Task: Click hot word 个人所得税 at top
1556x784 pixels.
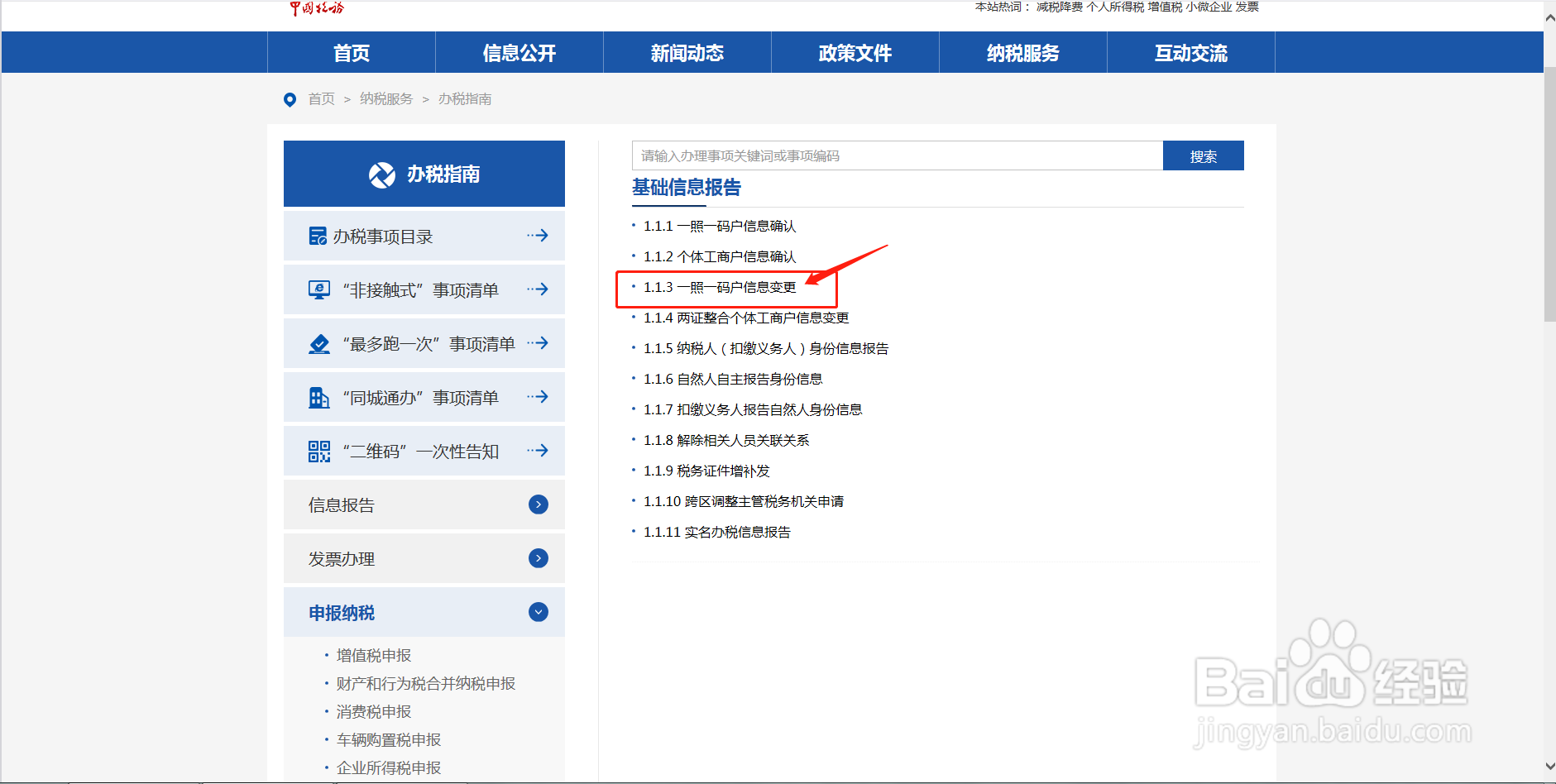Action: pos(1115,7)
